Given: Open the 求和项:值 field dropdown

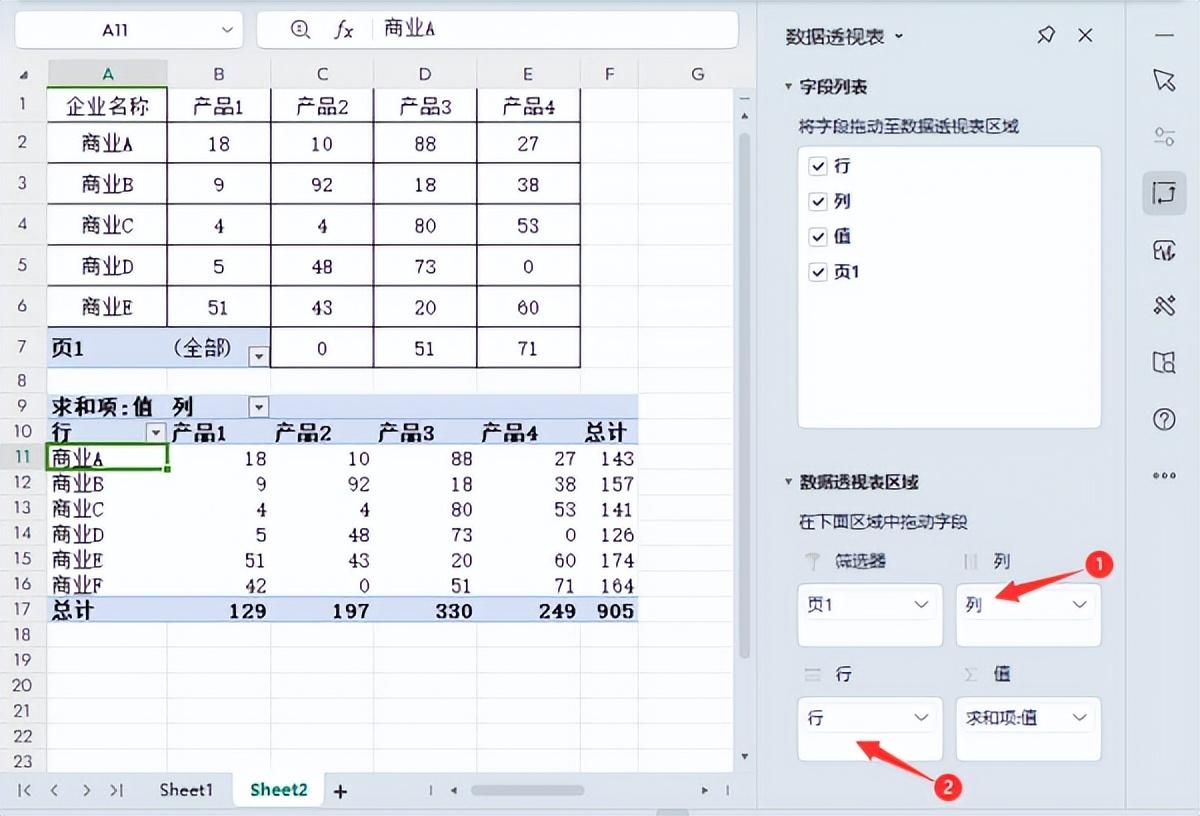Looking at the screenshot, I should point(1079,718).
